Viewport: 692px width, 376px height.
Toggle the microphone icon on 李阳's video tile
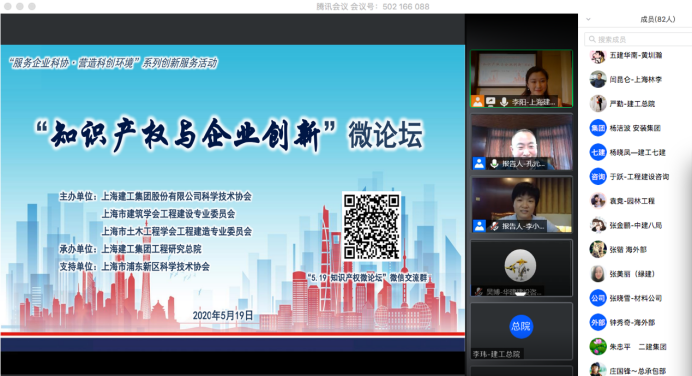[504, 102]
